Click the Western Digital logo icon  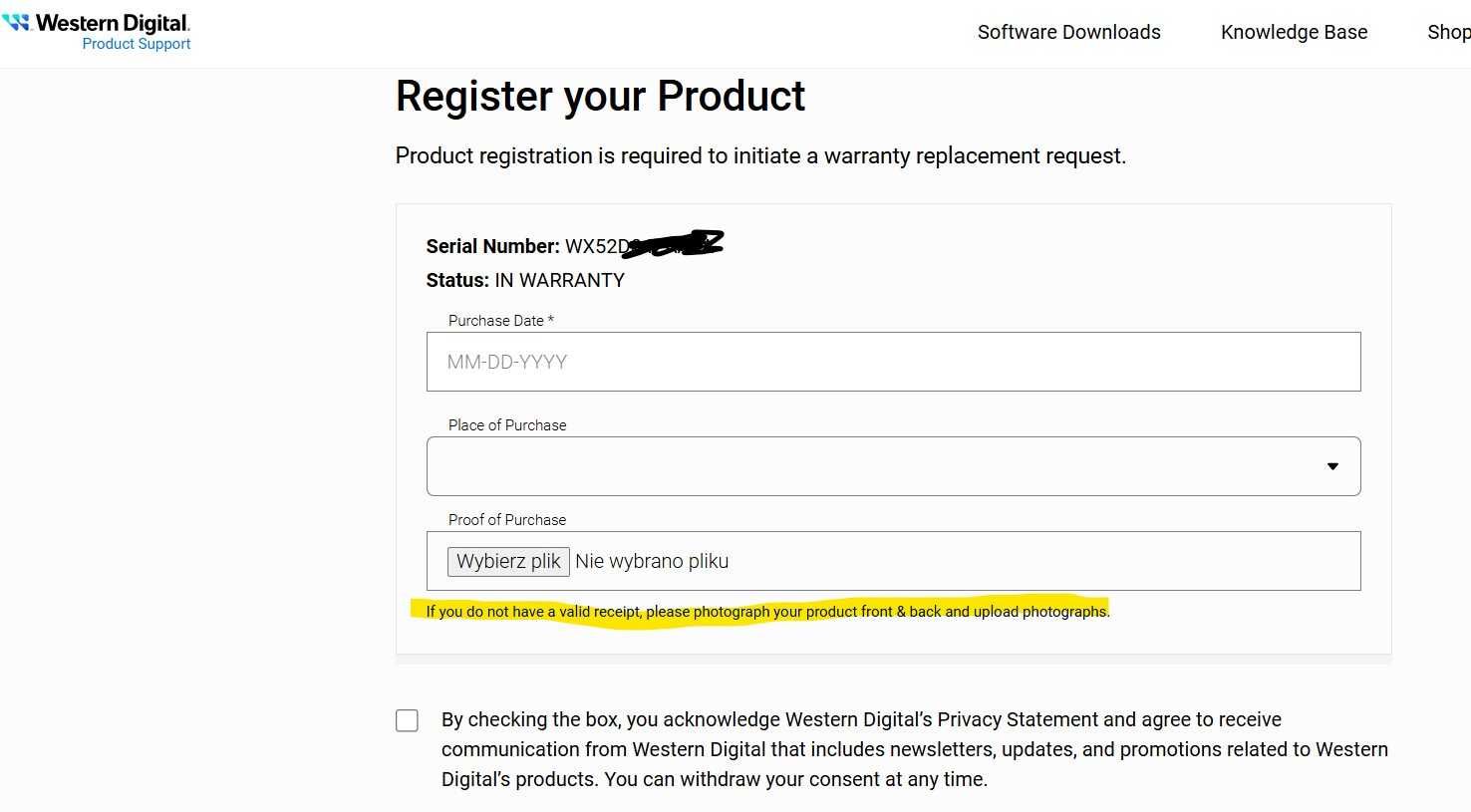[17, 22]
